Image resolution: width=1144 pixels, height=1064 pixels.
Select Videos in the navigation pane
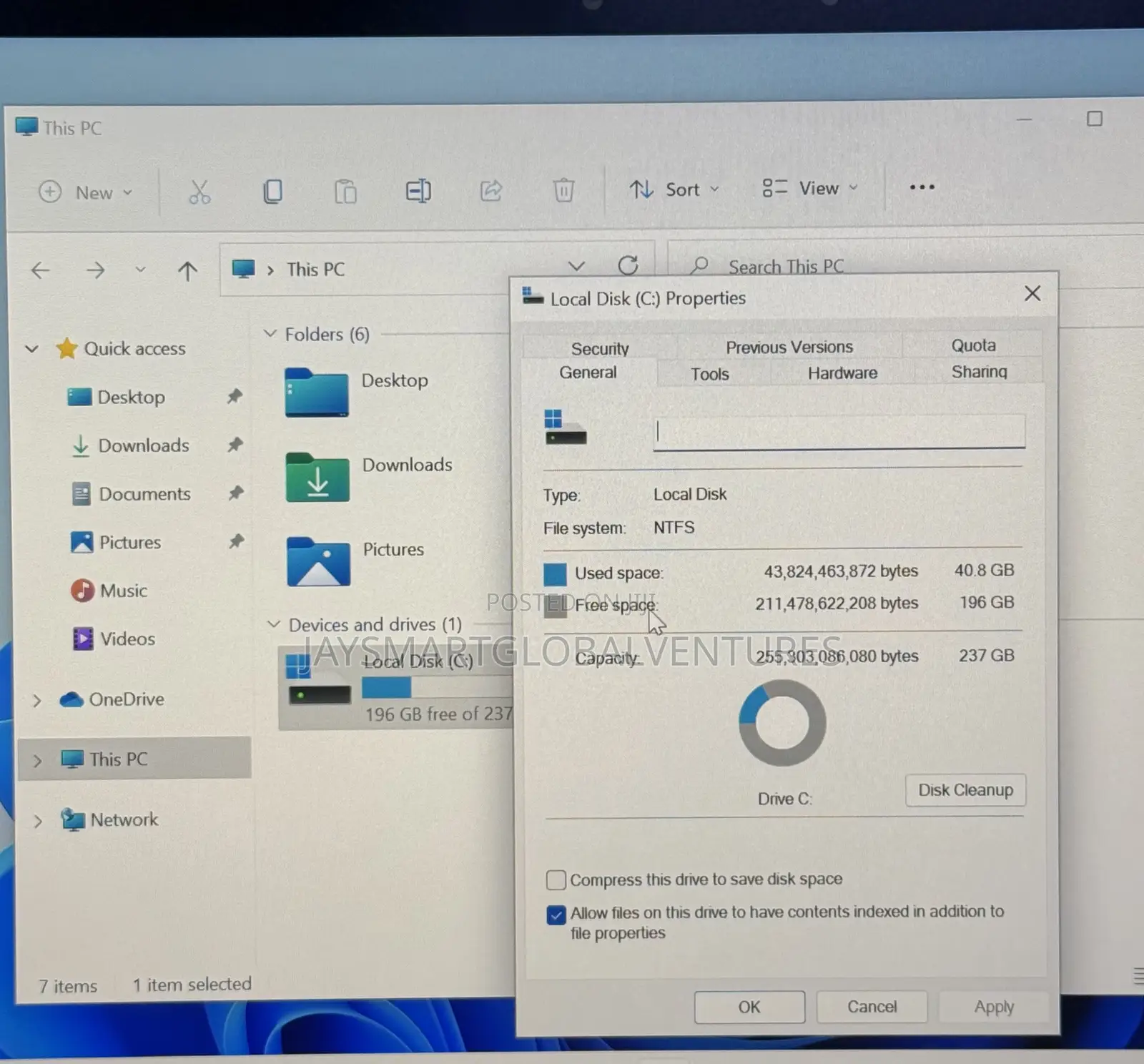pyautogui.click(x=114, y=639)
